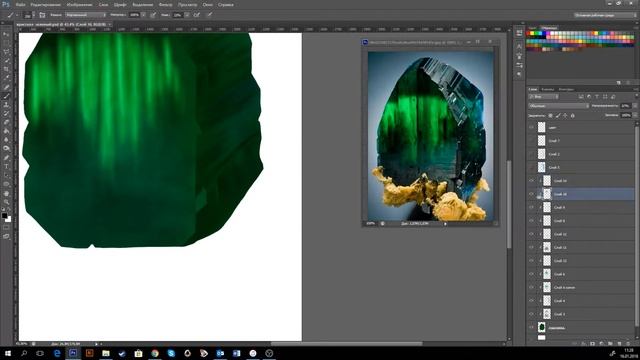Image resolution: width=640 pixels, height=360 pixels.
Task: Click Delete layer trash icon
Action: tap(628, 343)
